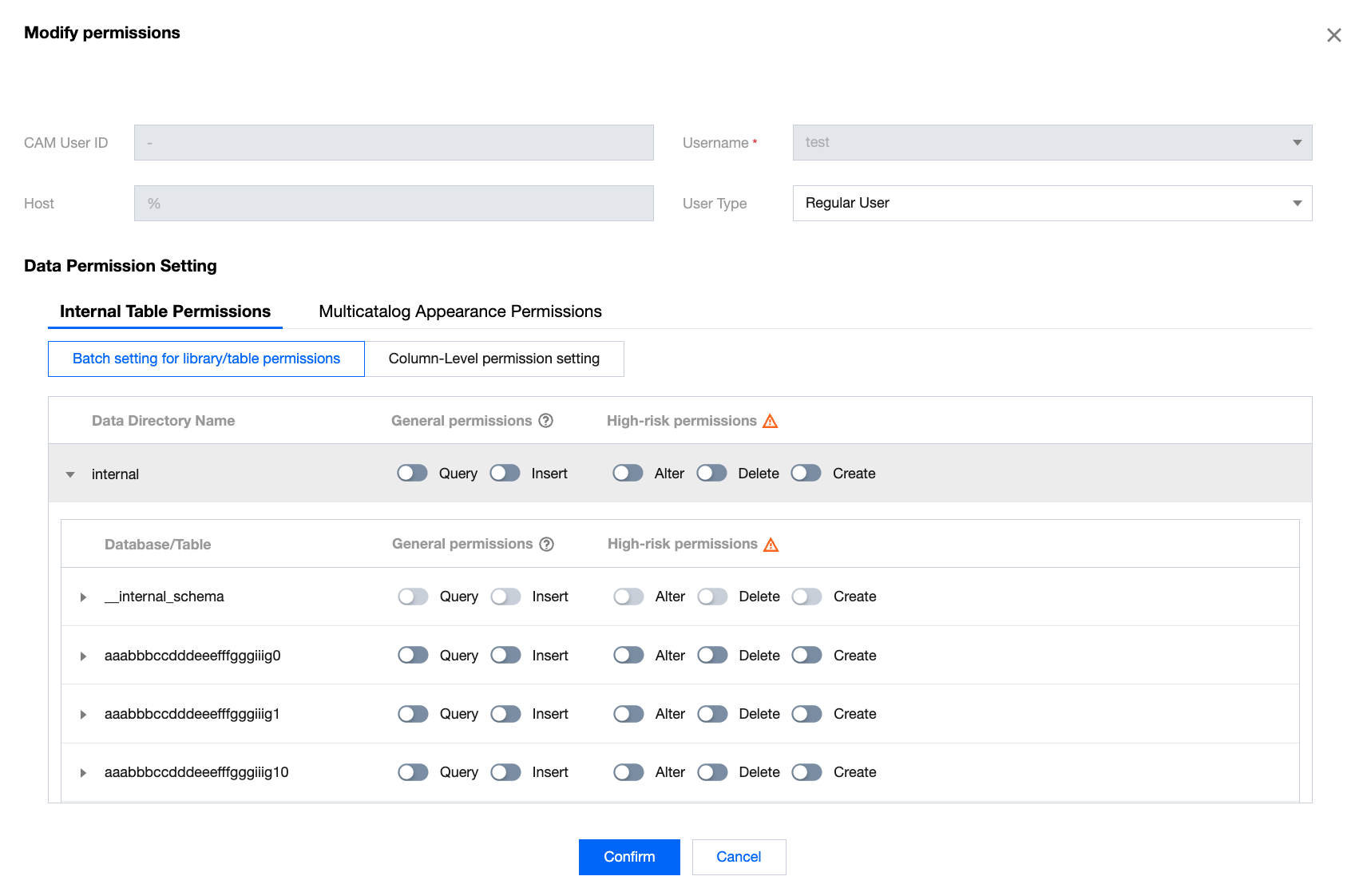Click the Confirm button
The width and height of the screenshot is (1367, 896).
coord(629,857)
